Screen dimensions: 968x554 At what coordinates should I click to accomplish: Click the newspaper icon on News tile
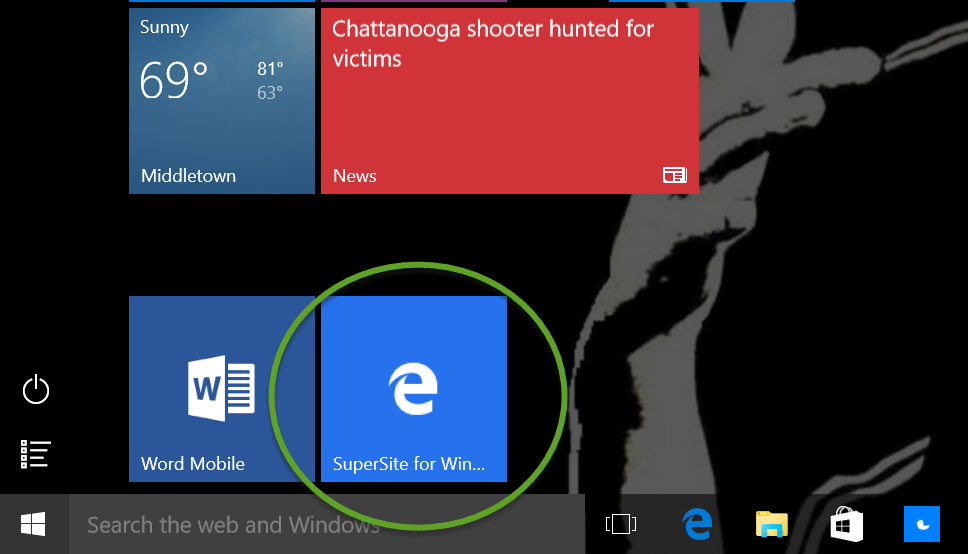click(x=675, y=176)
